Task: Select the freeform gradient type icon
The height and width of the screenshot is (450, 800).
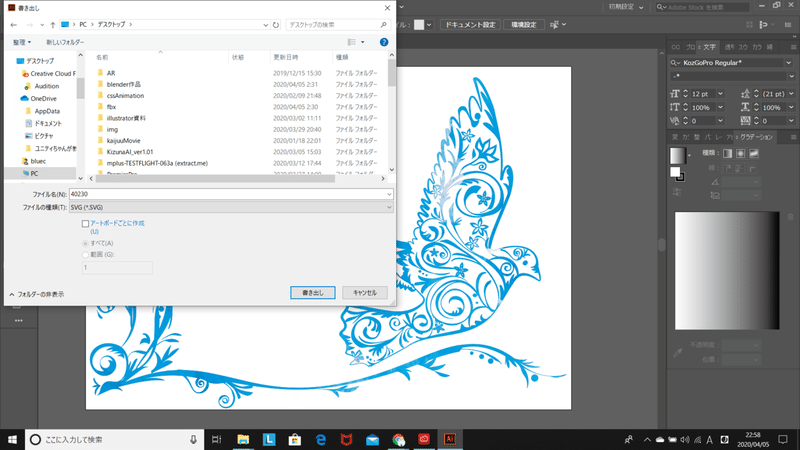Action: pos(754,153)
